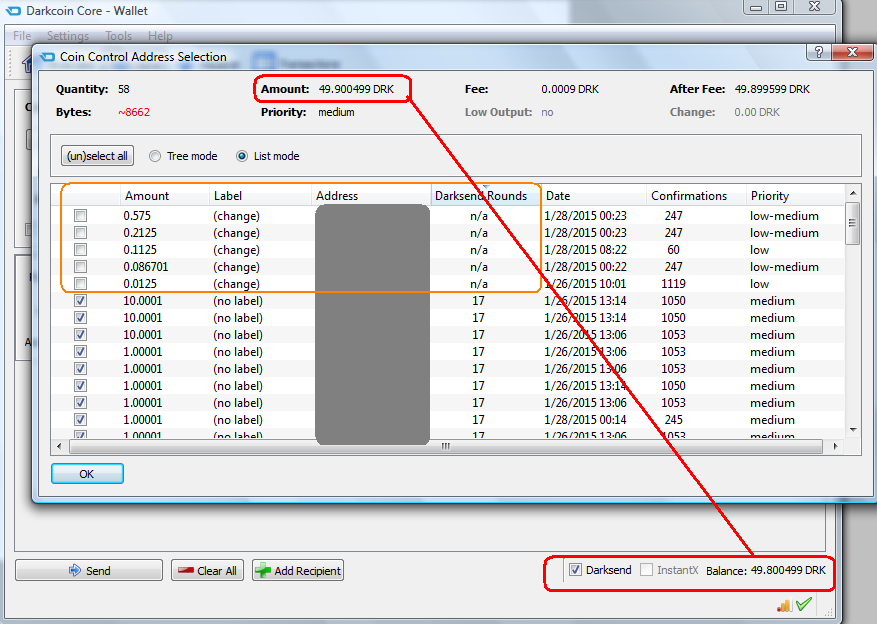Click the Quantity value 58
Image resolution: width=877 pixels, height=624 pixels.
tap(124, 89)
